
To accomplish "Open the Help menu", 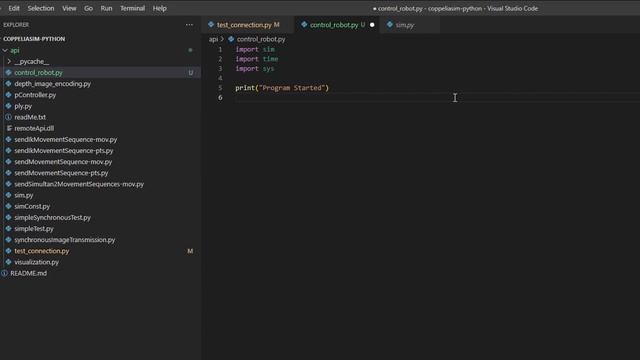I will click(x=159, y=8).
